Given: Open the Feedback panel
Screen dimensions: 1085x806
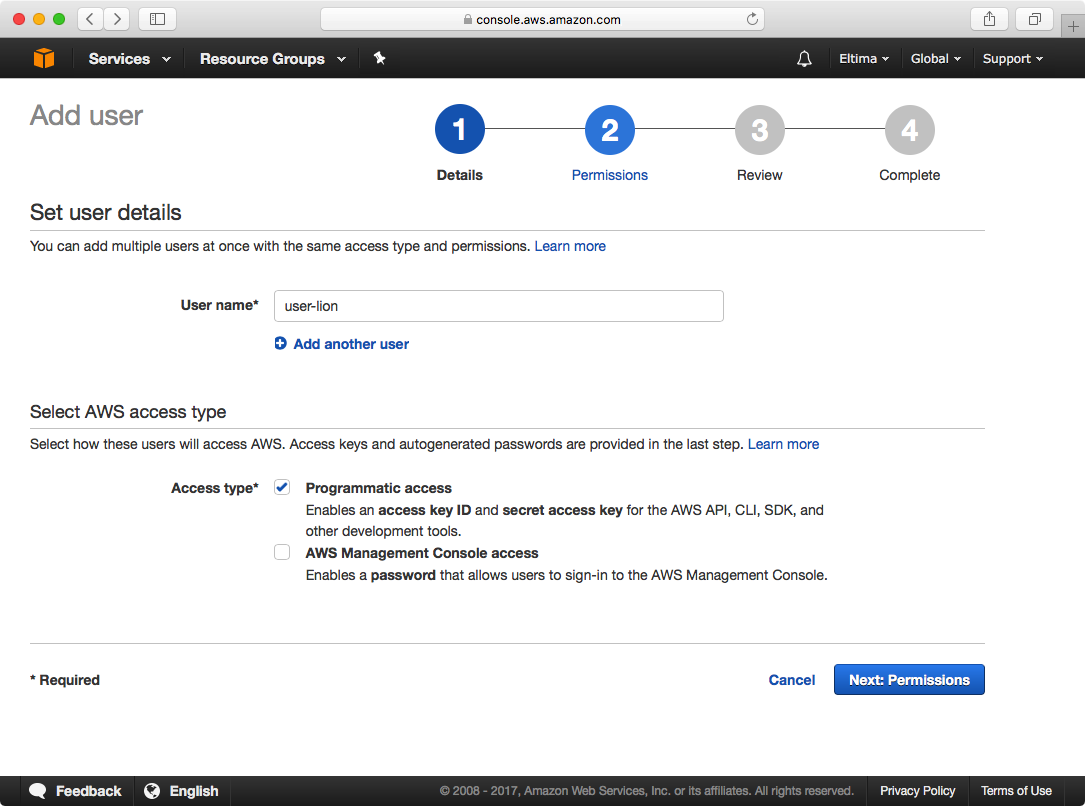Looking at the screenshot, I should coord(75,790).
